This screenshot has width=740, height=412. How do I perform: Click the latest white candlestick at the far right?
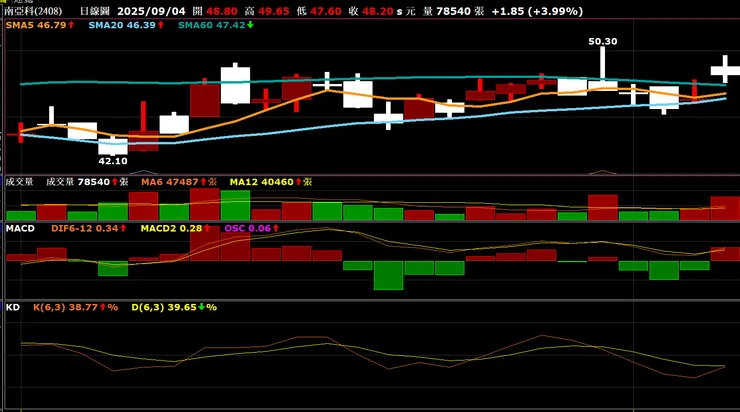pos(725,69)
